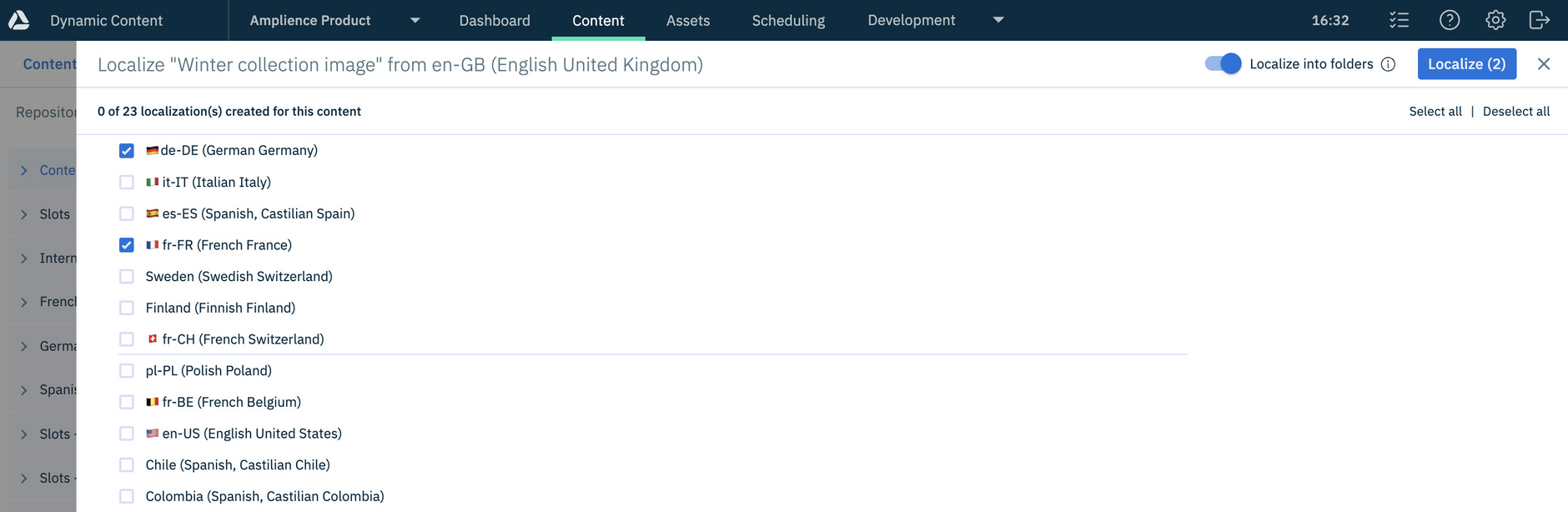Click the Amplience Product hub name

click(x=310, y=21)
